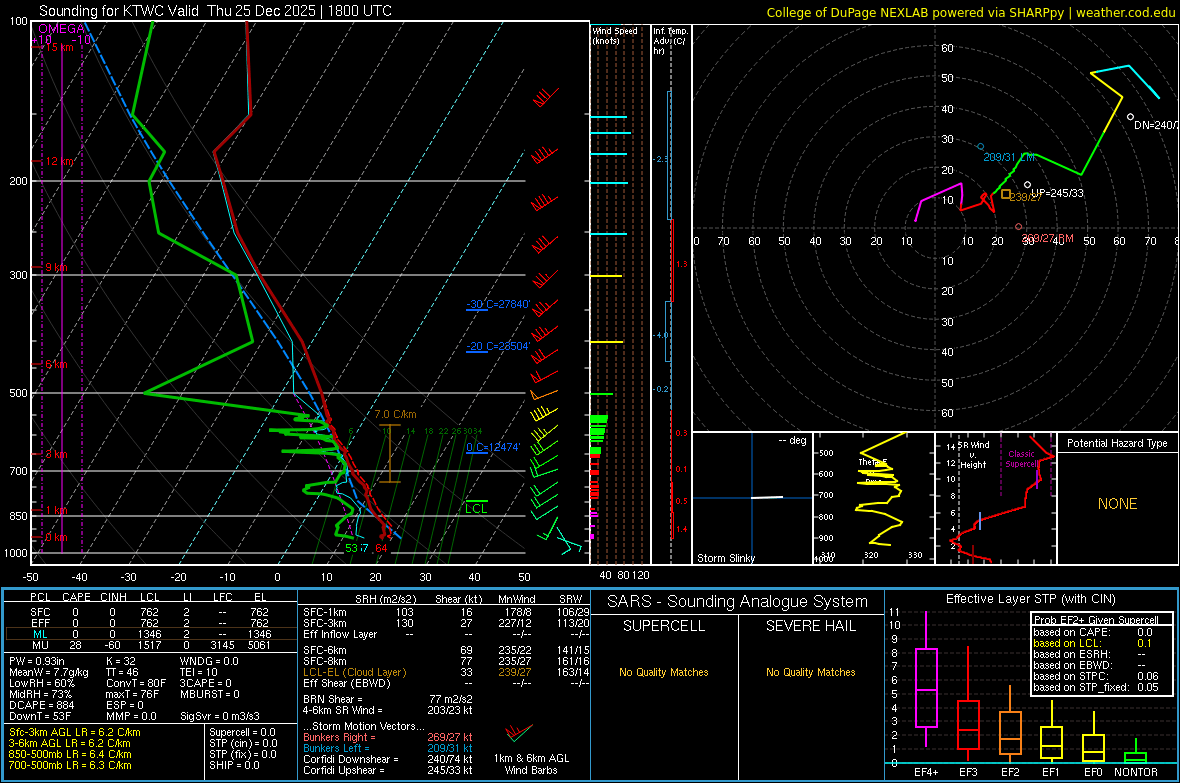This screenshot has height=783, width=1180.
Task: Click the weather.cod.edu NEXLAB credit text
Action: [x=970, y=12]
